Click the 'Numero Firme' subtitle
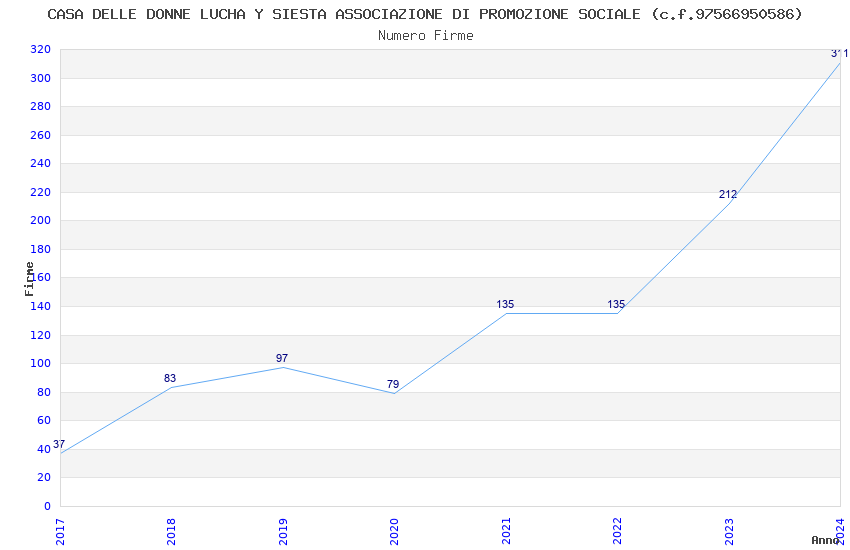Image resolution: width=850 pixels, height=550 pixels. click(426, 36)
